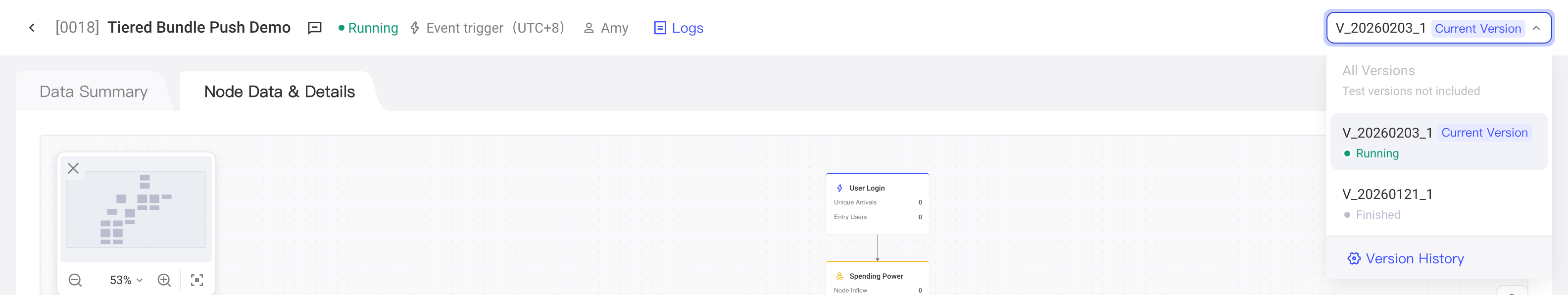
Task: Click the Running status label in header
Action: tap(368, 28)
